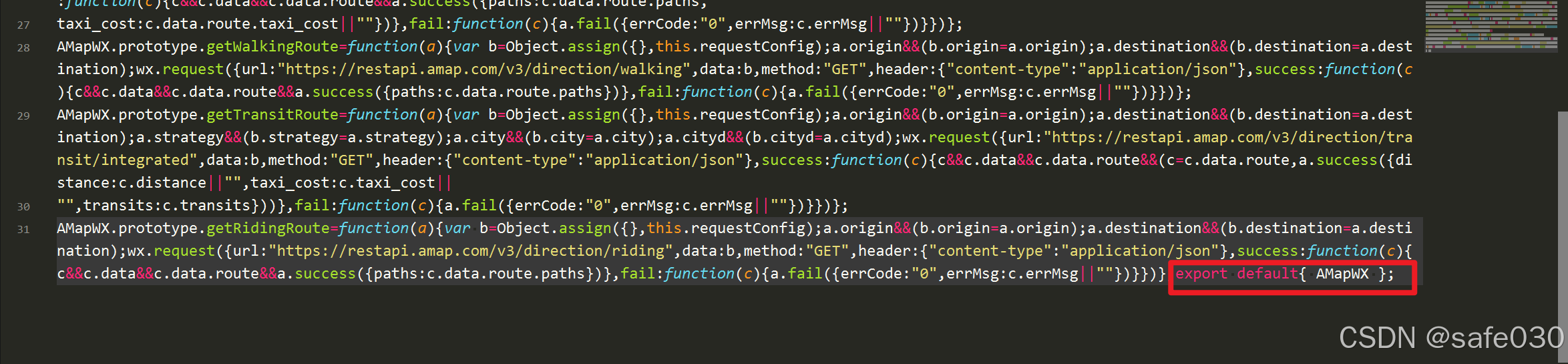
Task: Click 'transits:c.transits' text on line 30
Action: pos(166,206)
